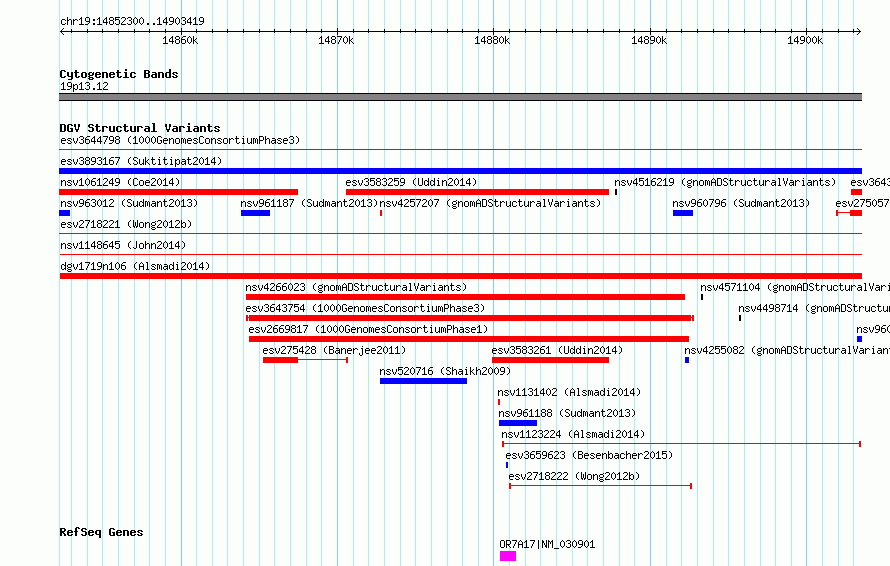Click the DGV Structural Variants track title

pos(140,128)
